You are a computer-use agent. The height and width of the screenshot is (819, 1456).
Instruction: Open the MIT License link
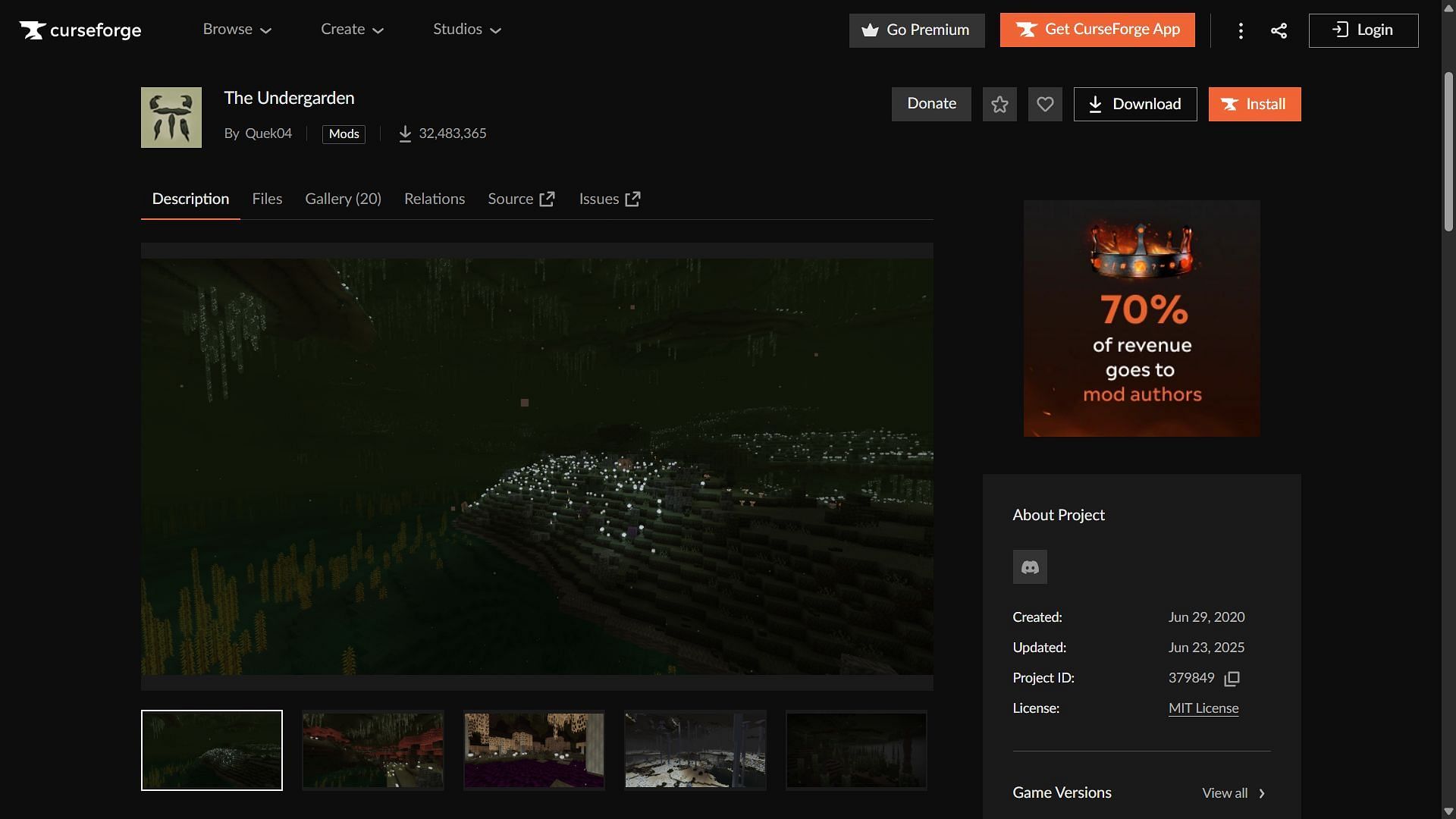pos(1203,708)
